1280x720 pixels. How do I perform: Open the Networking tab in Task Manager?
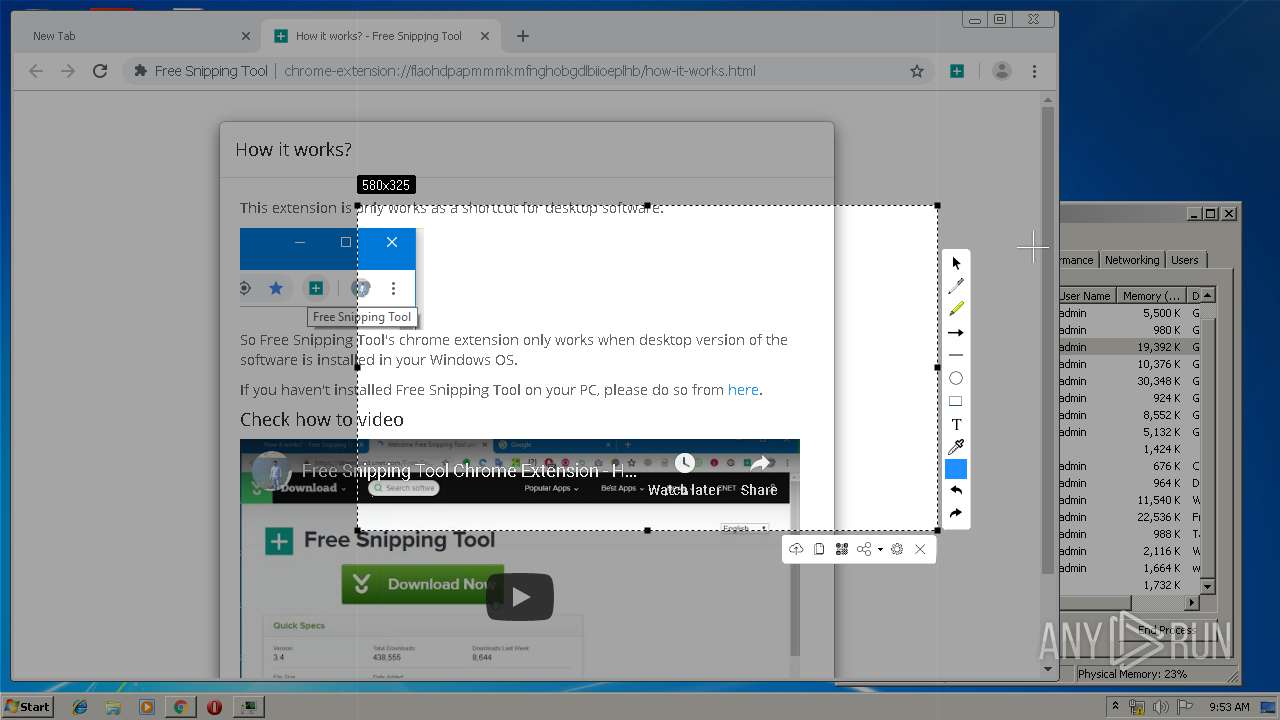[x=1132, y=260]
